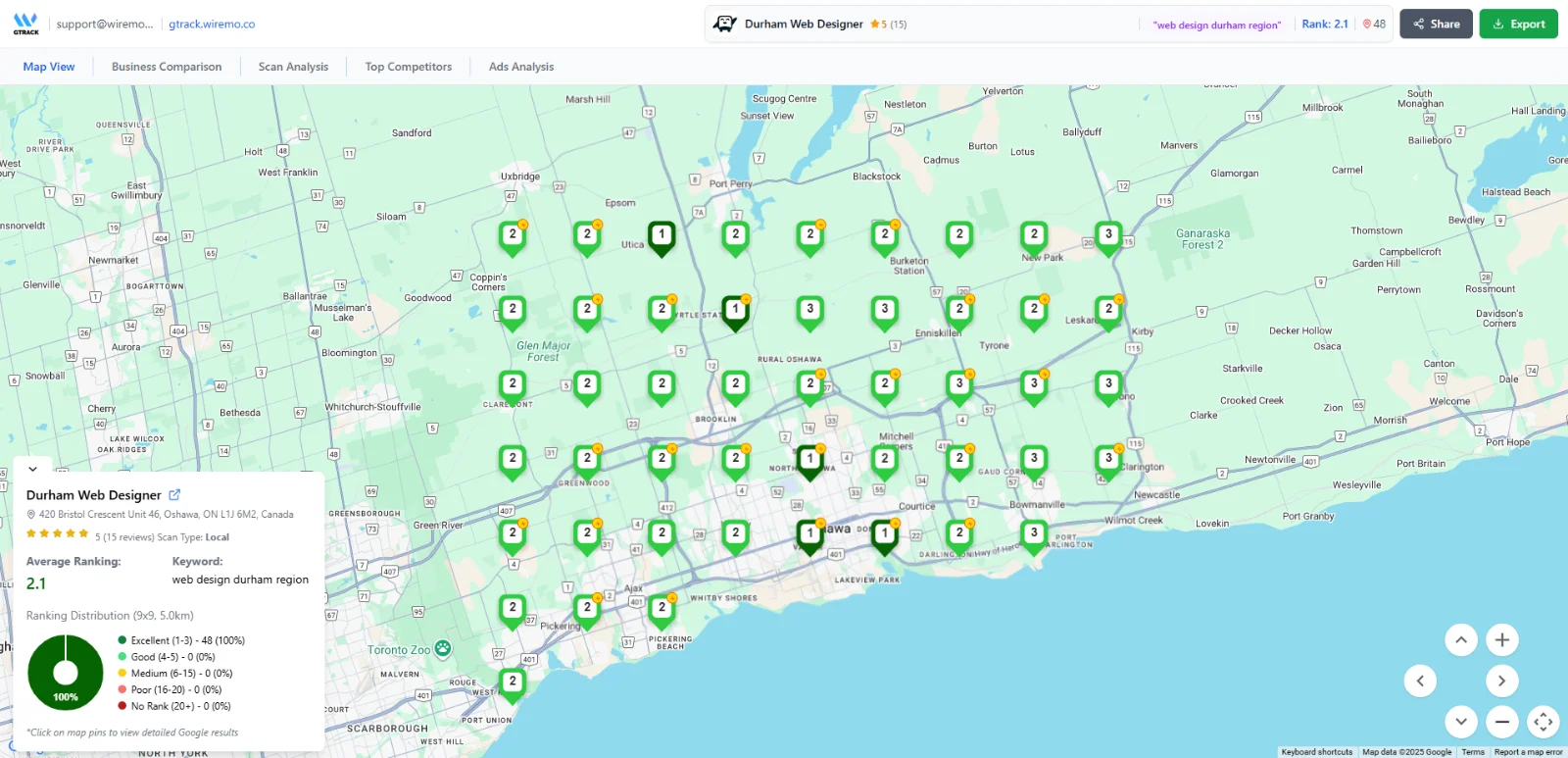Collapse the business info panel chevron

(32, 469)
